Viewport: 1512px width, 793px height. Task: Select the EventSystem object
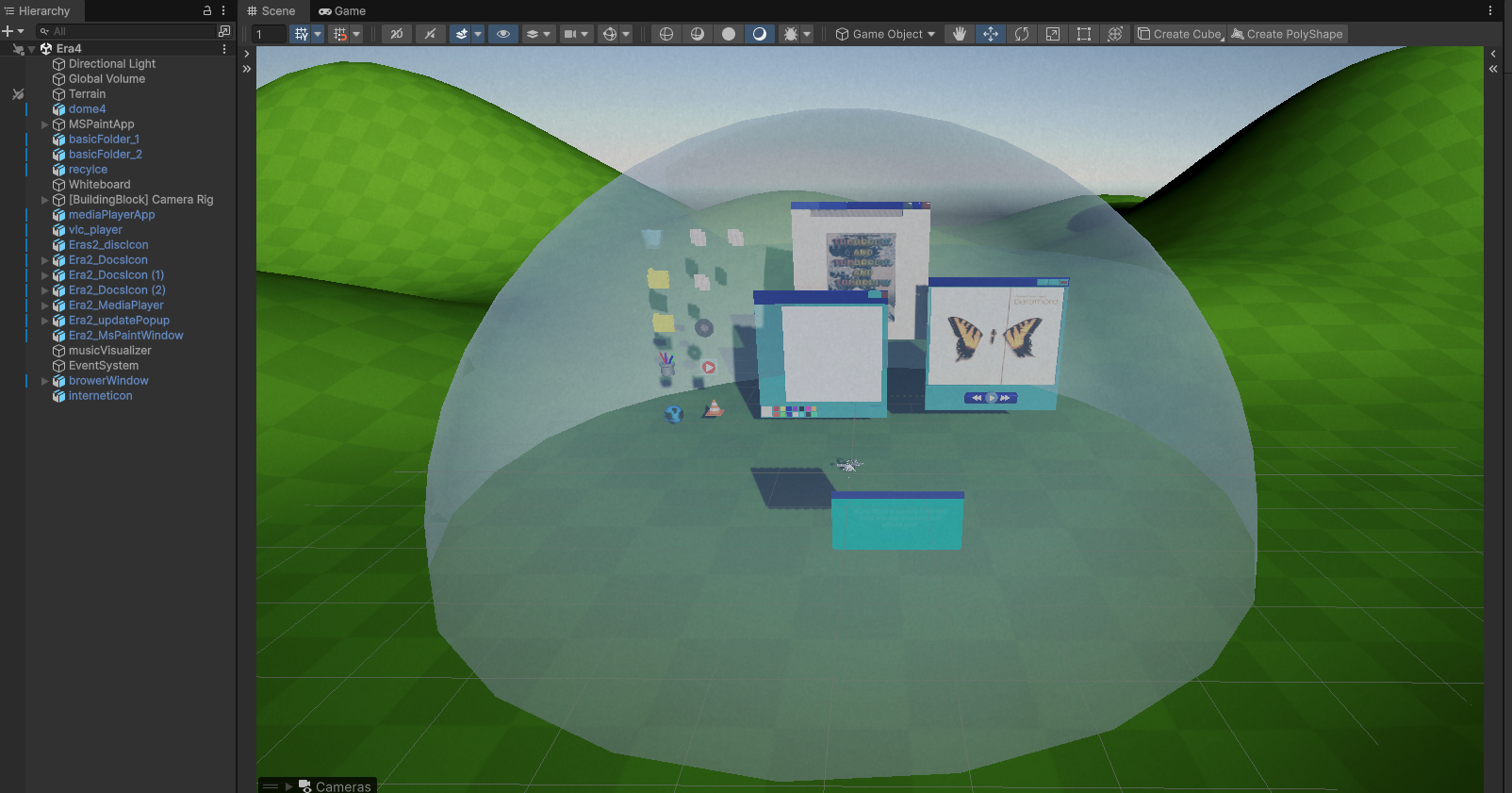103,366
